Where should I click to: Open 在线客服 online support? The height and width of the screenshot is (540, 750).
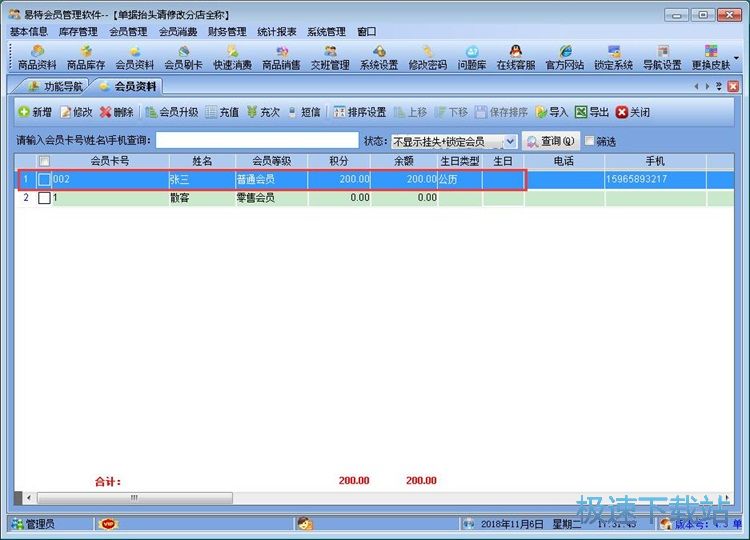click(516, 57)
